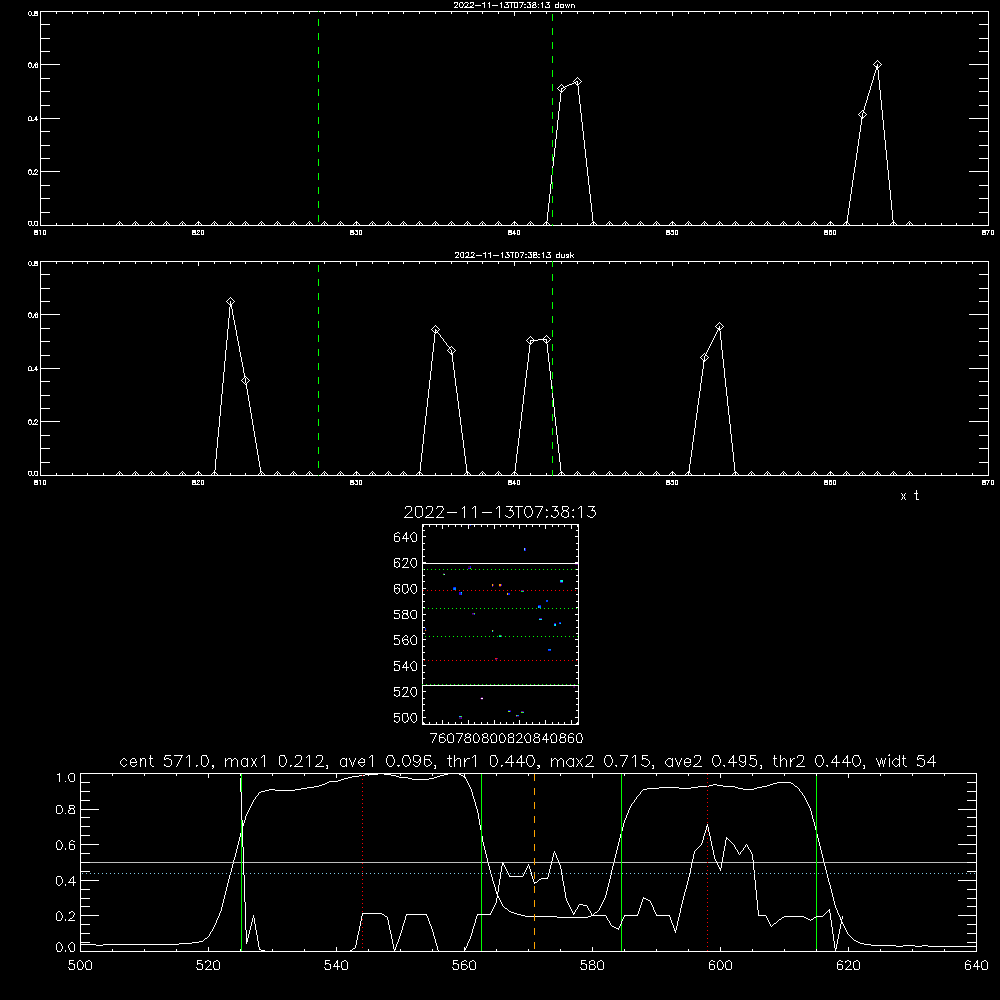
Task: Click the solid horizontal line at 0.5 in the bottom plot
Action: point(529,862)
